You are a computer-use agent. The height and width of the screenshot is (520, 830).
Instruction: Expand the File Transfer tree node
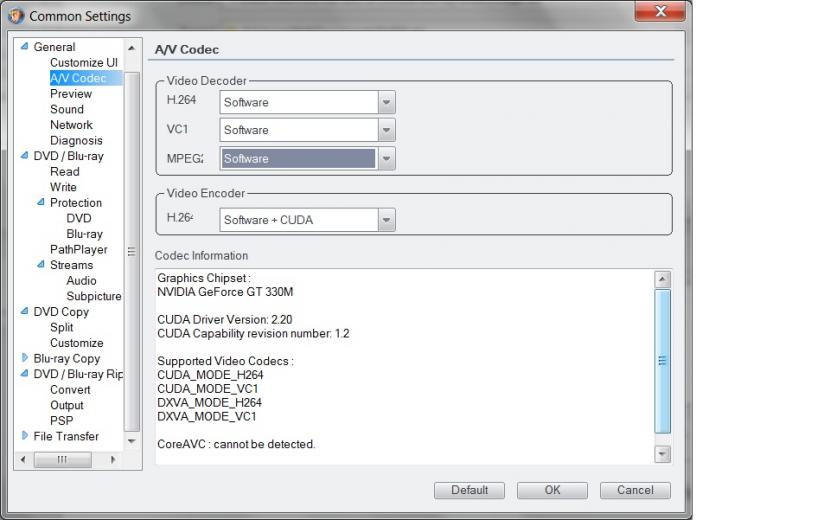(x=24, y=436)
